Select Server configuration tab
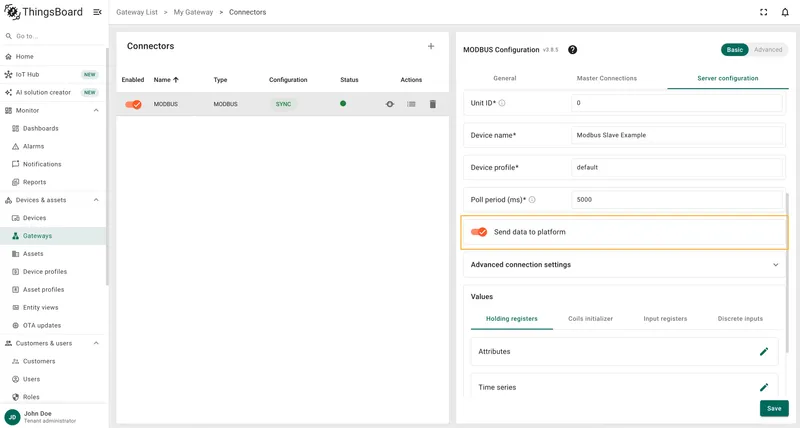 coord(728,79)
